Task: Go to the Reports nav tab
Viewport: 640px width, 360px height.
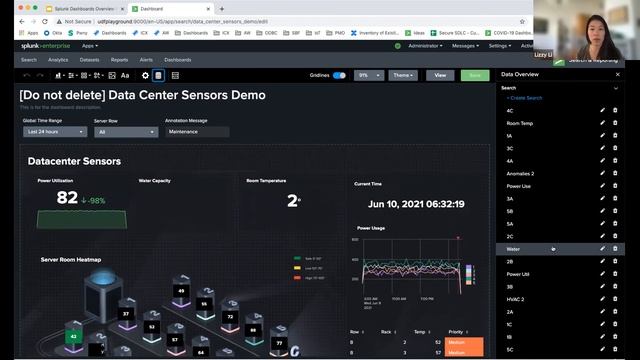Action: coord(119,60)
